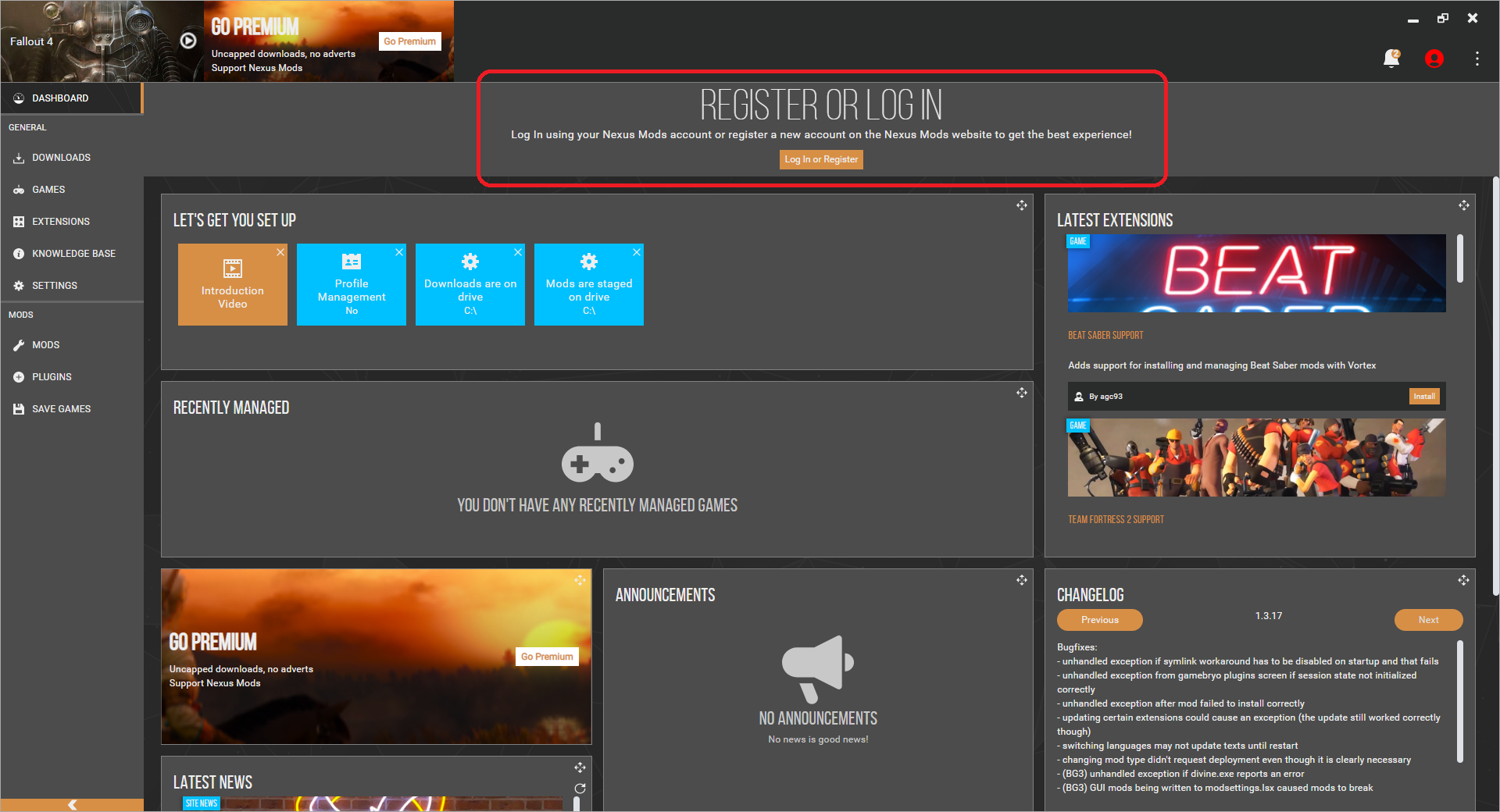Open the notifications bell
The width and height of the screenshot is (1500, 812).
tap(1391, 59)
